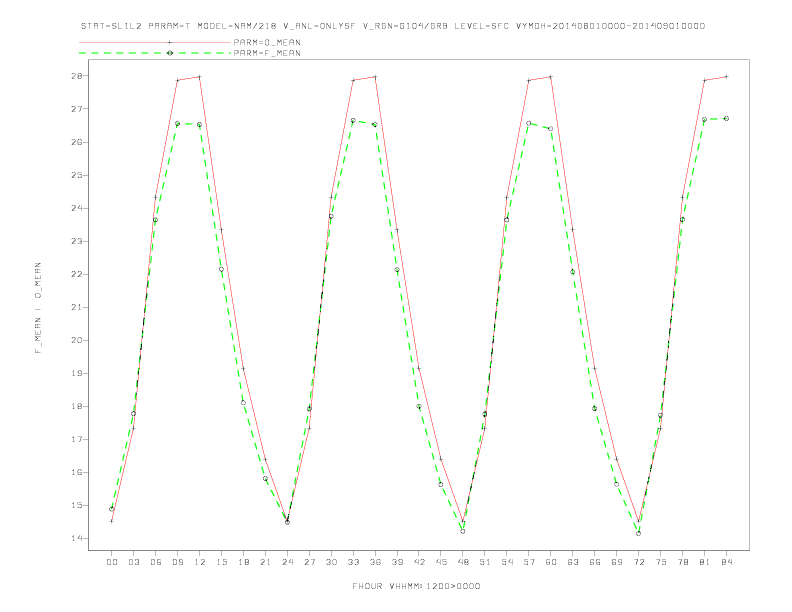Screen dimensions: 792x612
Task: Click y-axis tick label 22
Action: coord(76,274)
